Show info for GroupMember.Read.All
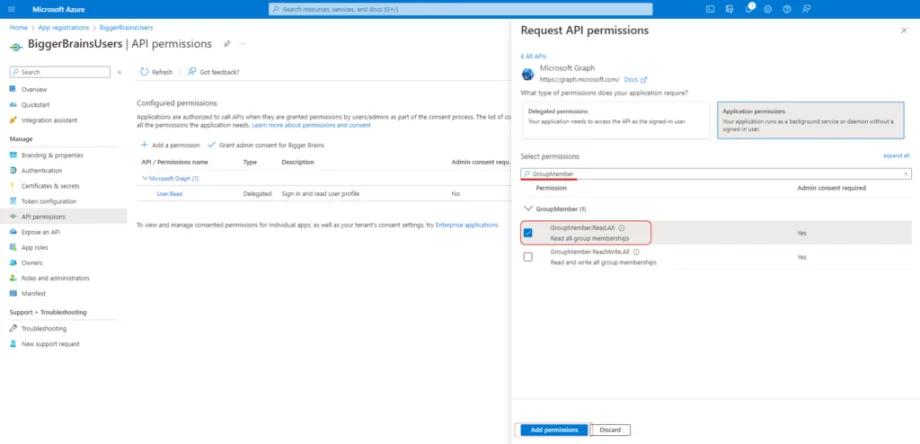This screenshot has height=444, width=920. [621, 228]
